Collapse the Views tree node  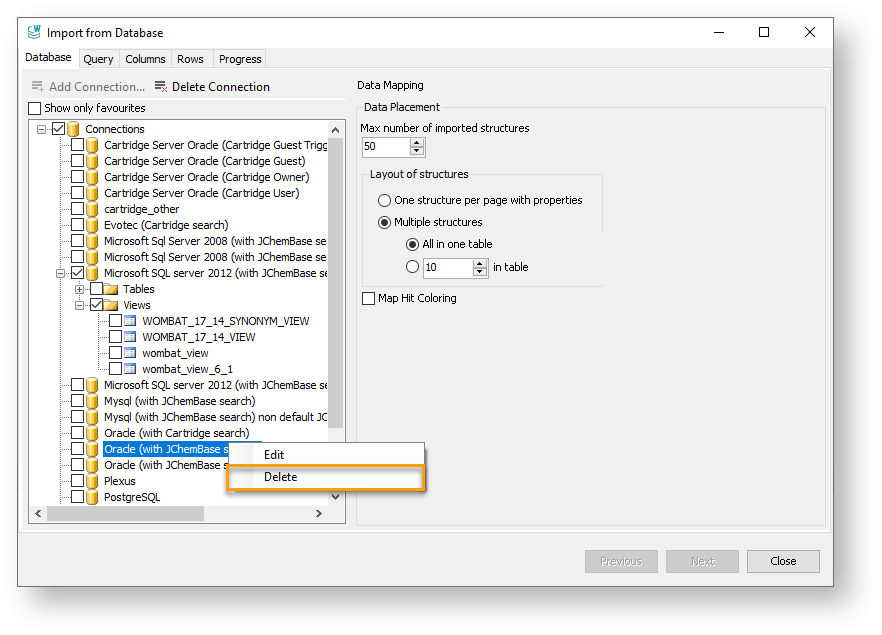80,305
